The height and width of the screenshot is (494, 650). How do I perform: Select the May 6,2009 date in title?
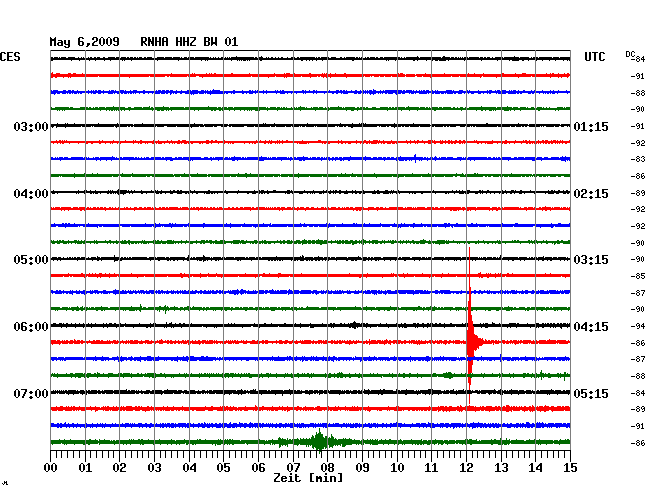[x=85, y=42]
